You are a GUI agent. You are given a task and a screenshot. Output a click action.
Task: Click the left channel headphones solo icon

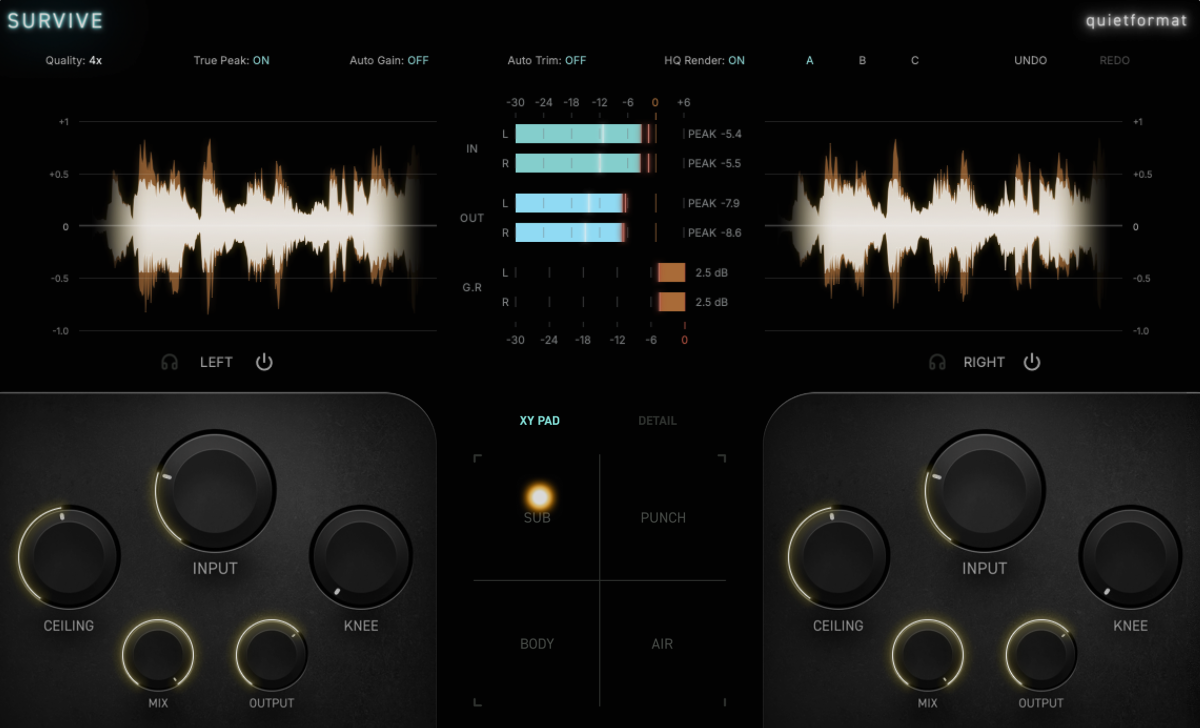[x=170, y=362]
